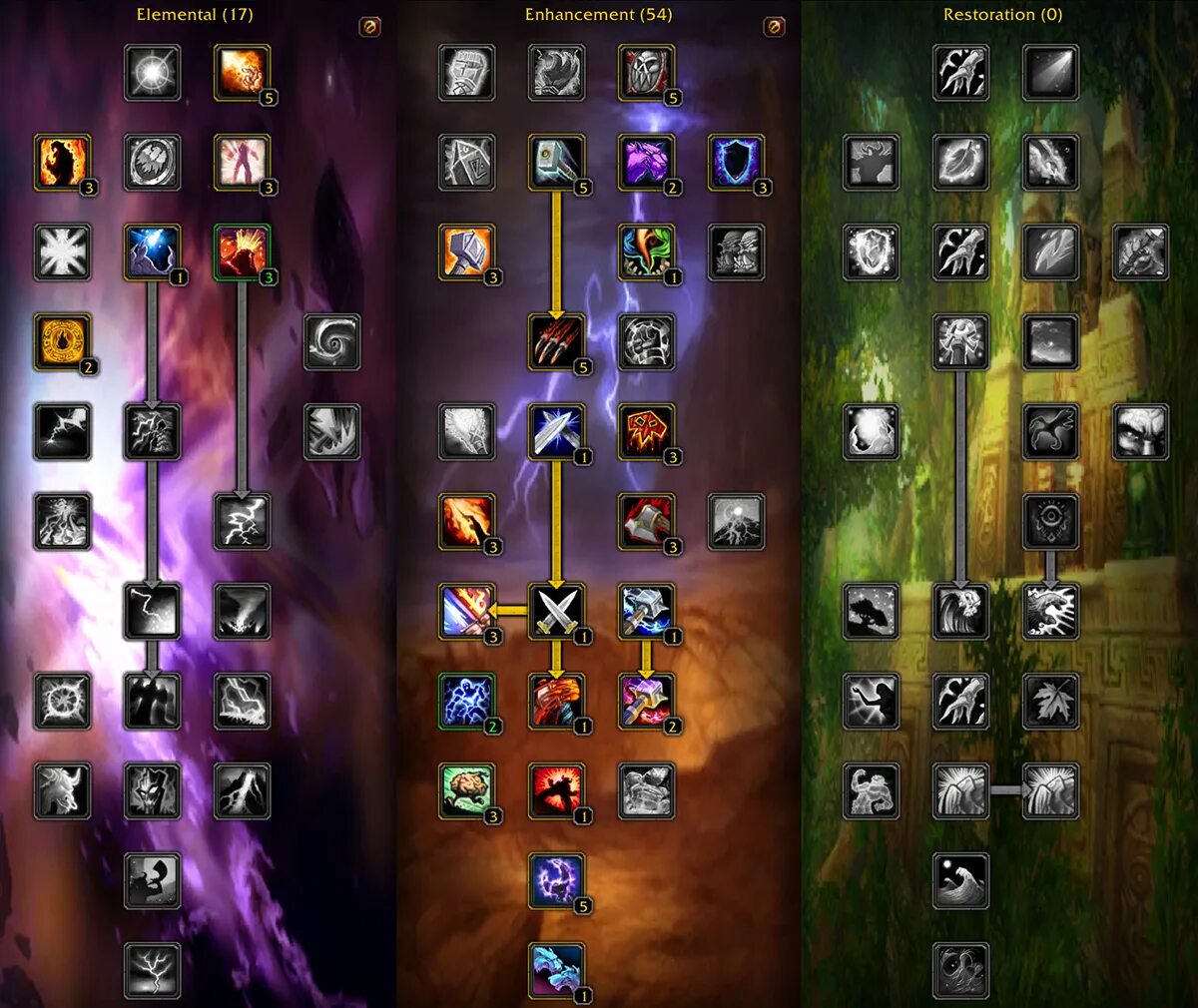Image resolution: width=1198 pixels, height=1008 pixels.
Task: Click Improved Ghost Wolf purple wolf talent
Action: [x=647, y=163]
